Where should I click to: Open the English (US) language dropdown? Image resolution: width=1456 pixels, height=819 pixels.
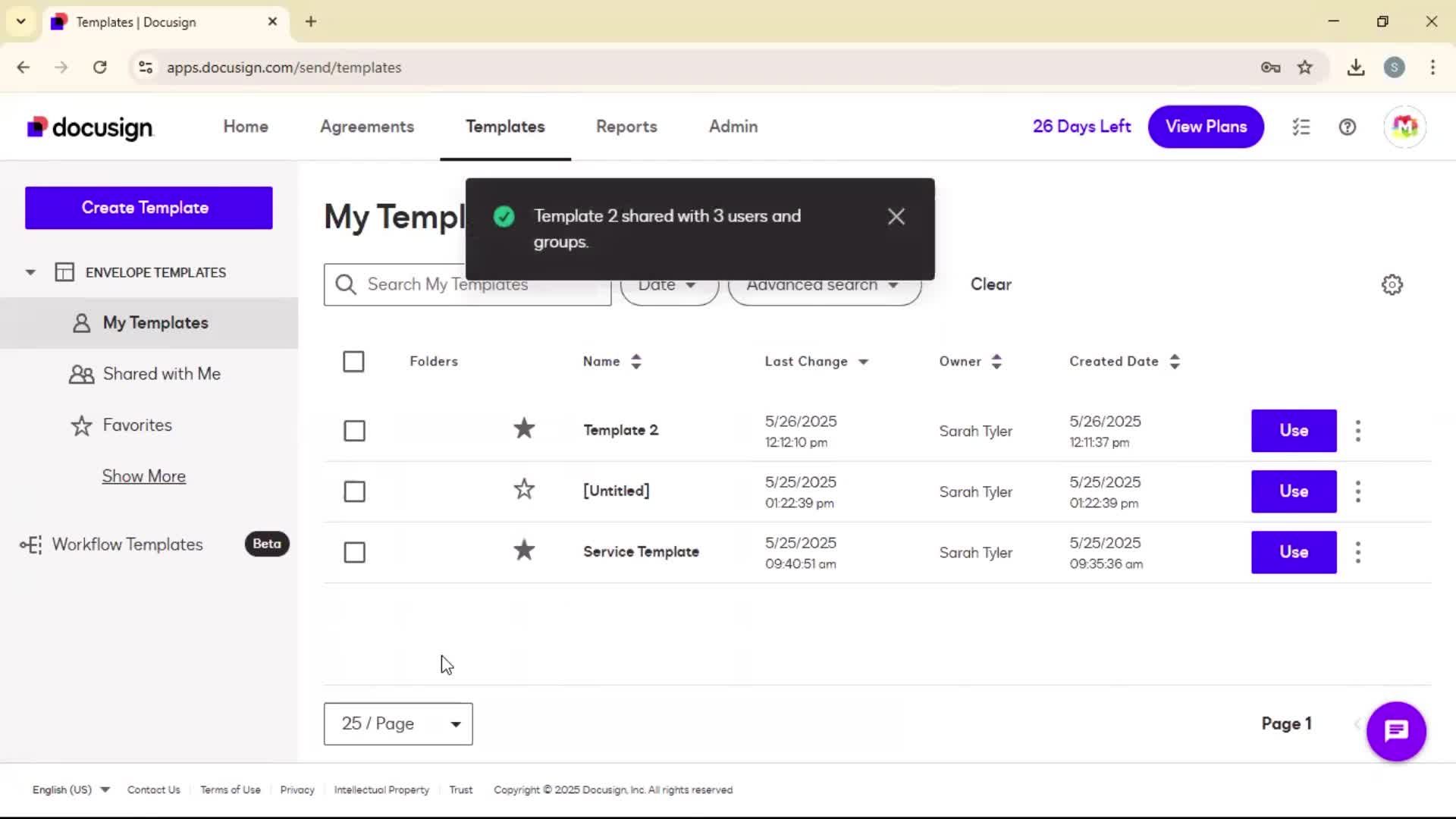click(71, 789)
